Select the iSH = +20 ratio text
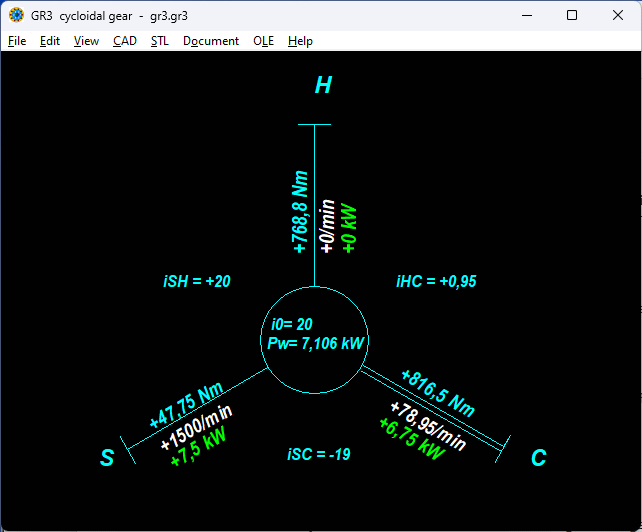This screenshot has width=642, height=532. click(x=197, y=282)
